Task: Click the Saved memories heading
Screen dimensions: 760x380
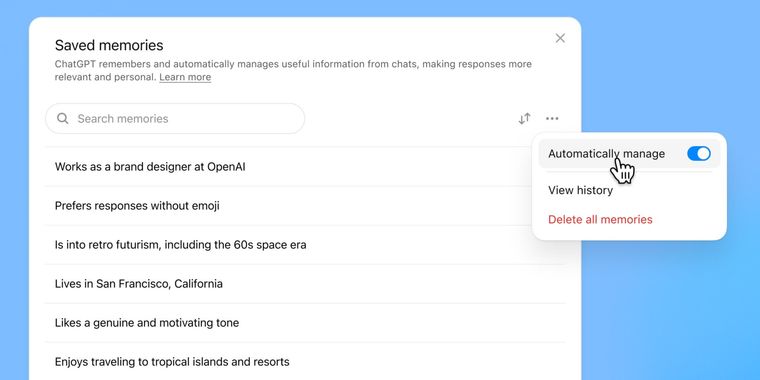Action: (109, 45)
